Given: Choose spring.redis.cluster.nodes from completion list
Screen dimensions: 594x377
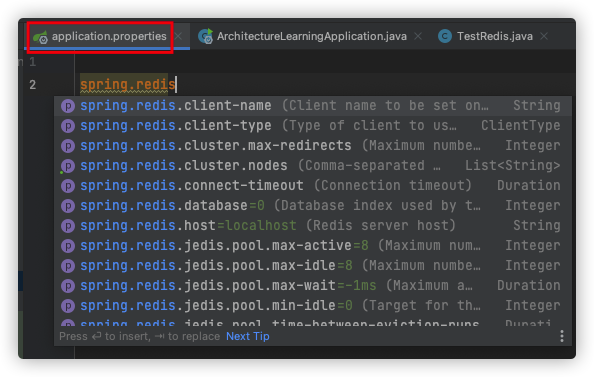Looking at the screenshot, I should (x=313, y=166).
